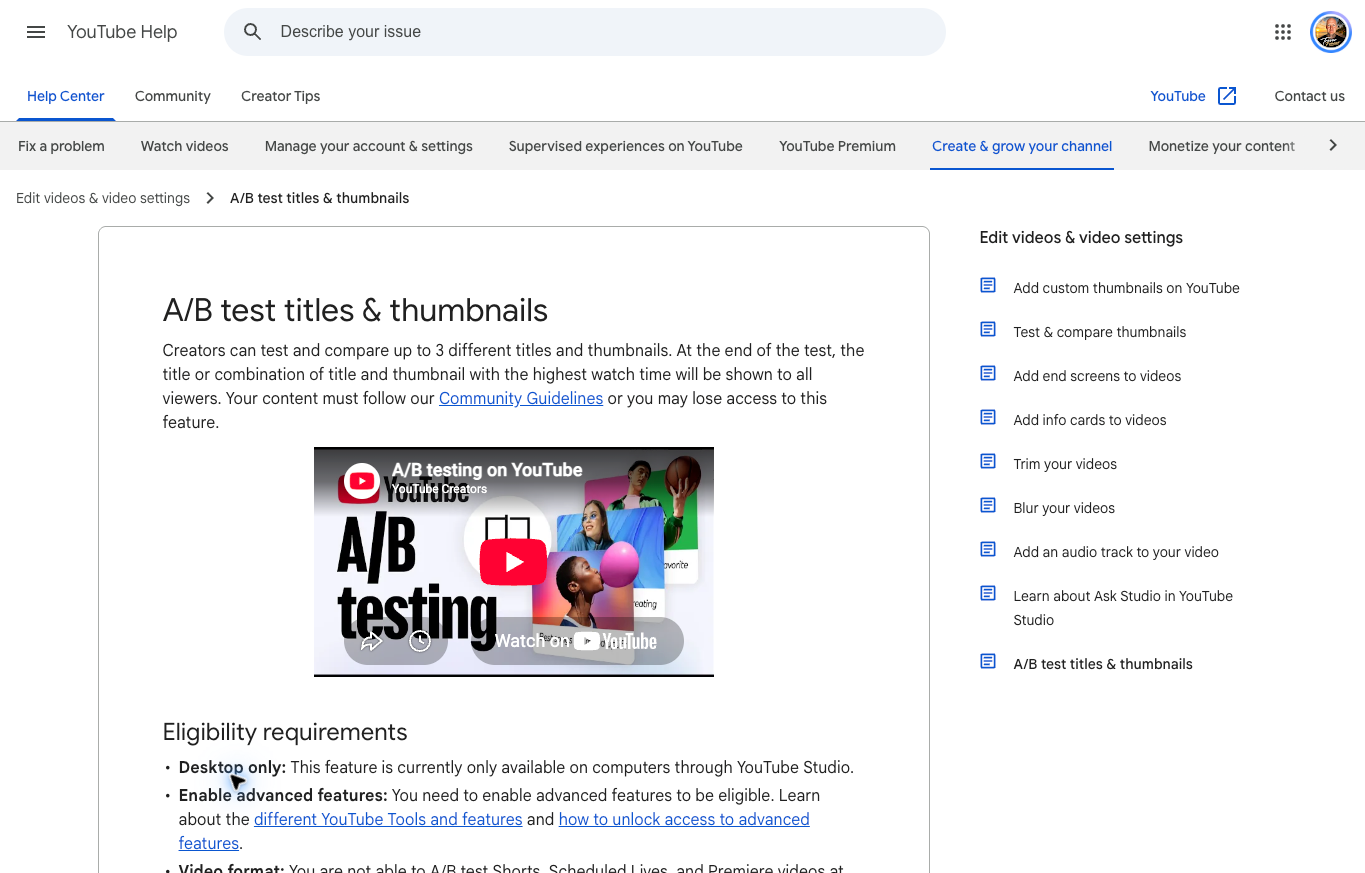The height and width of the screenshot is (873, 1365).
Task: Switch to the Community tab
Action: [x=173, y=96]
